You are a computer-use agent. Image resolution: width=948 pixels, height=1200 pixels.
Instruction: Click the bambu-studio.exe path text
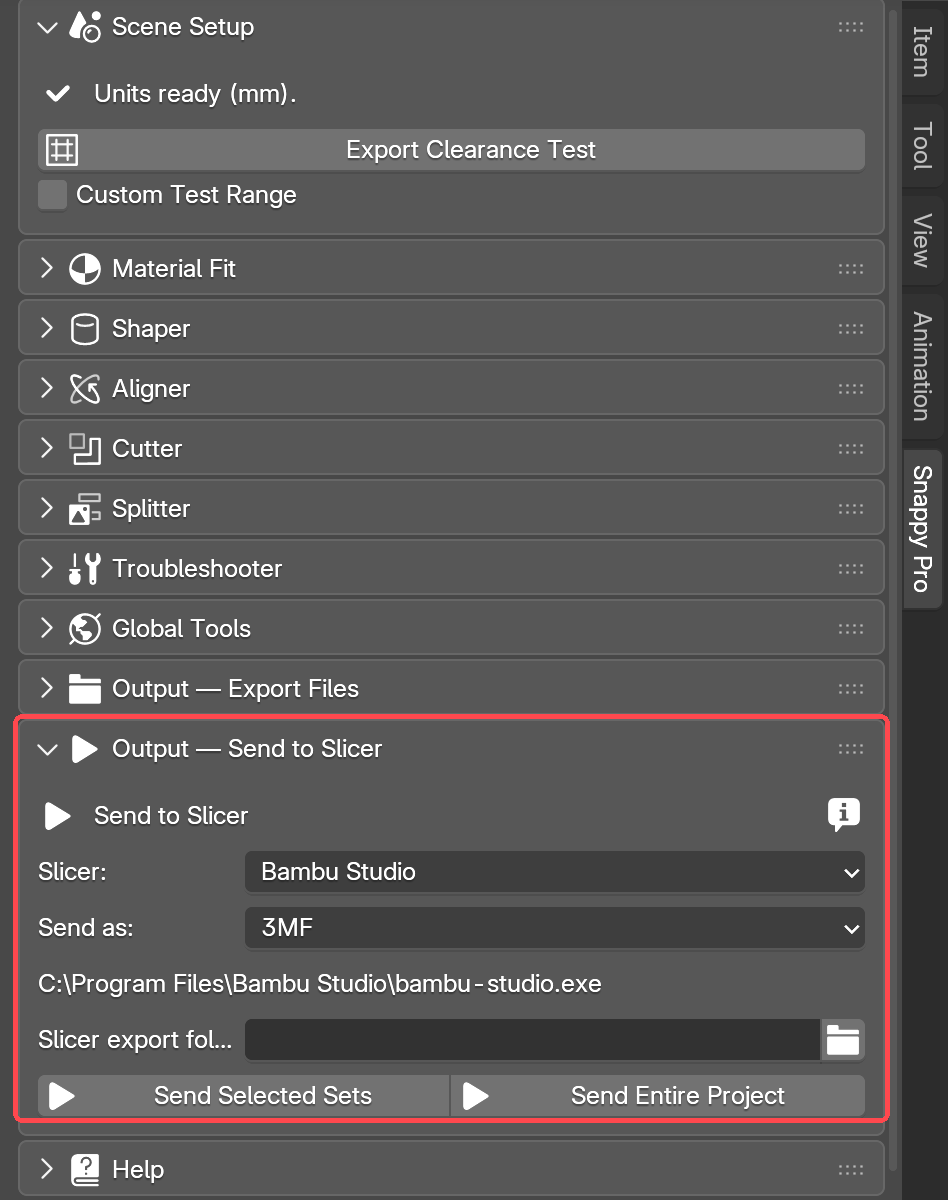pos(320,984)
